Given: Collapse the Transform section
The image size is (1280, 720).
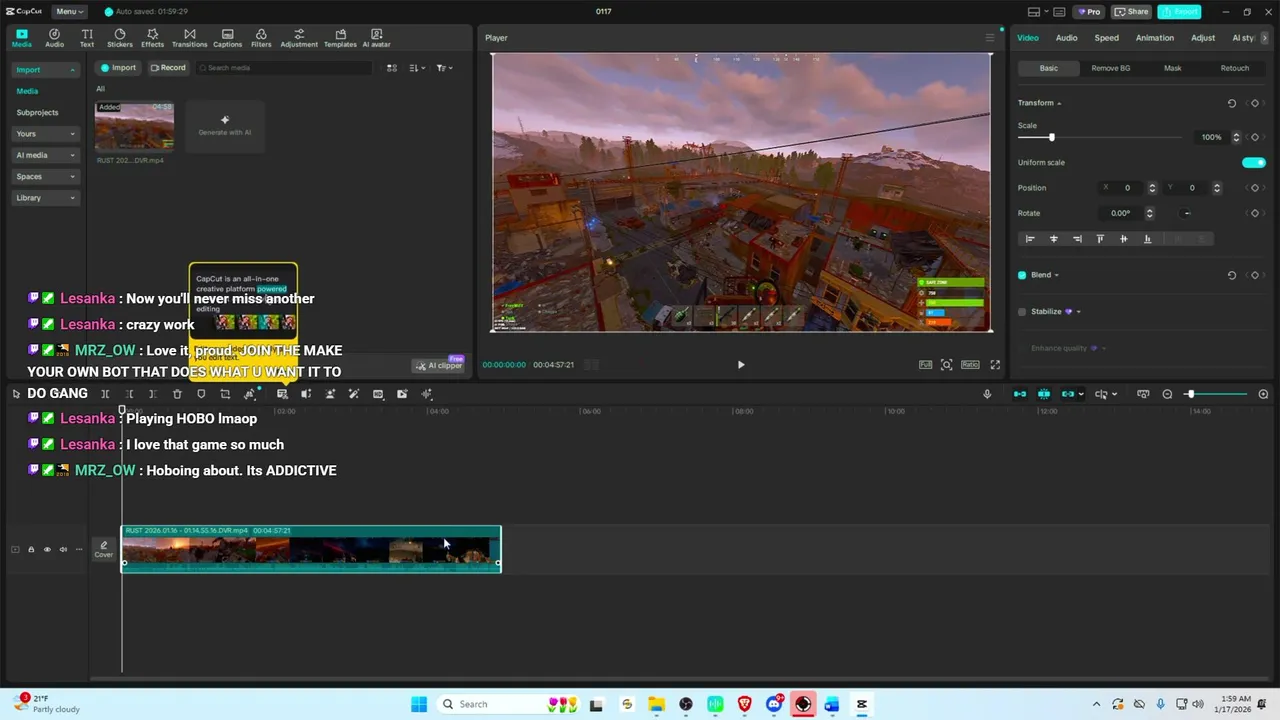Looking at the screenshot, I should (x=1059, y=103).
